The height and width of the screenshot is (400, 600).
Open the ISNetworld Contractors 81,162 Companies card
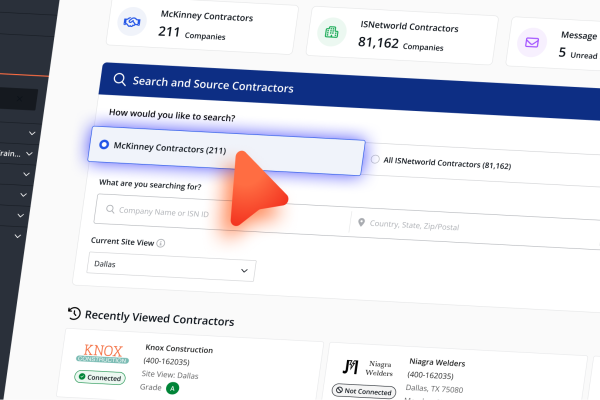pyautogui.click(x=402, y=36)
